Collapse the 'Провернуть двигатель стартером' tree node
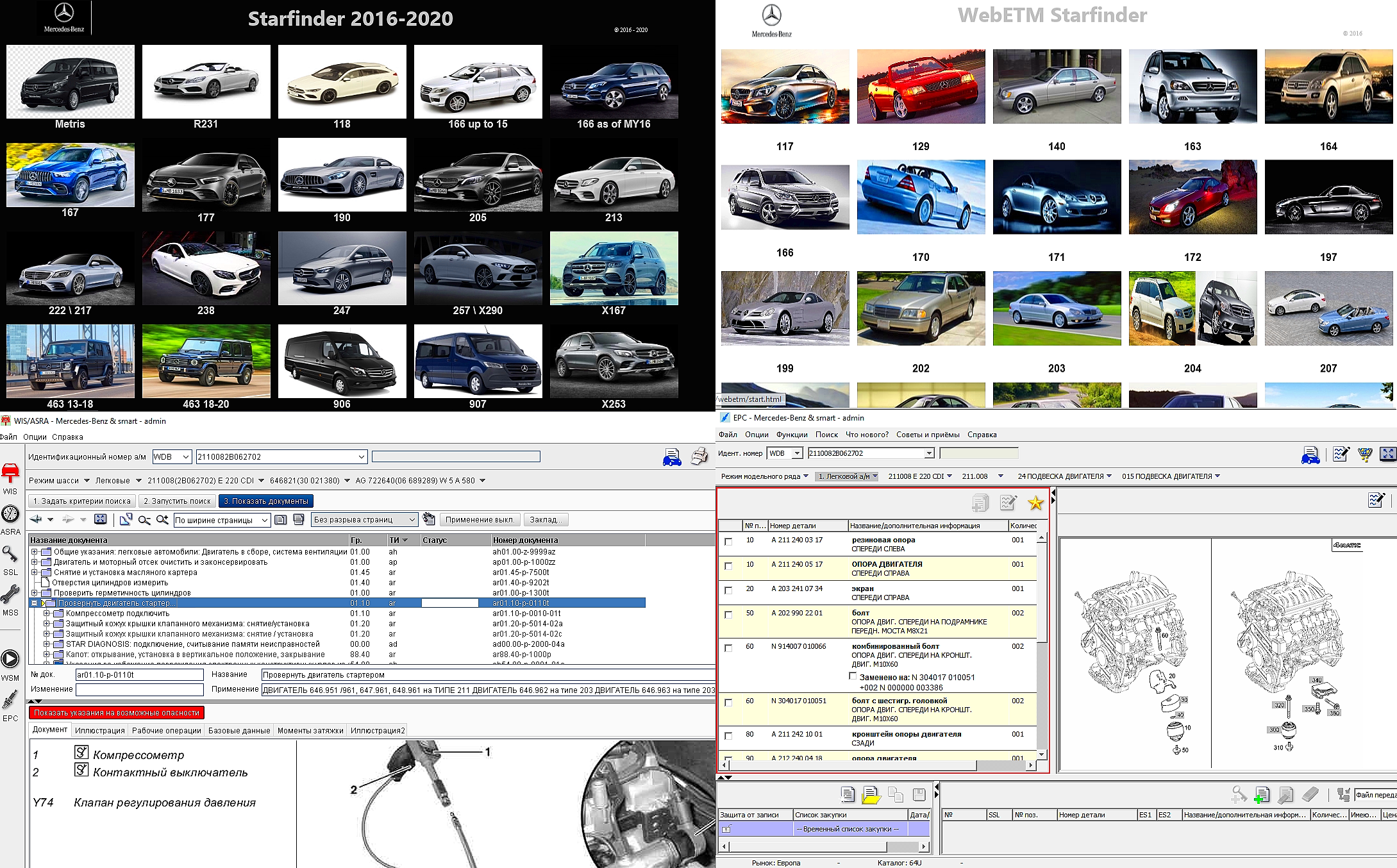Screen dimensions: 1397x868 pos(35,603)
